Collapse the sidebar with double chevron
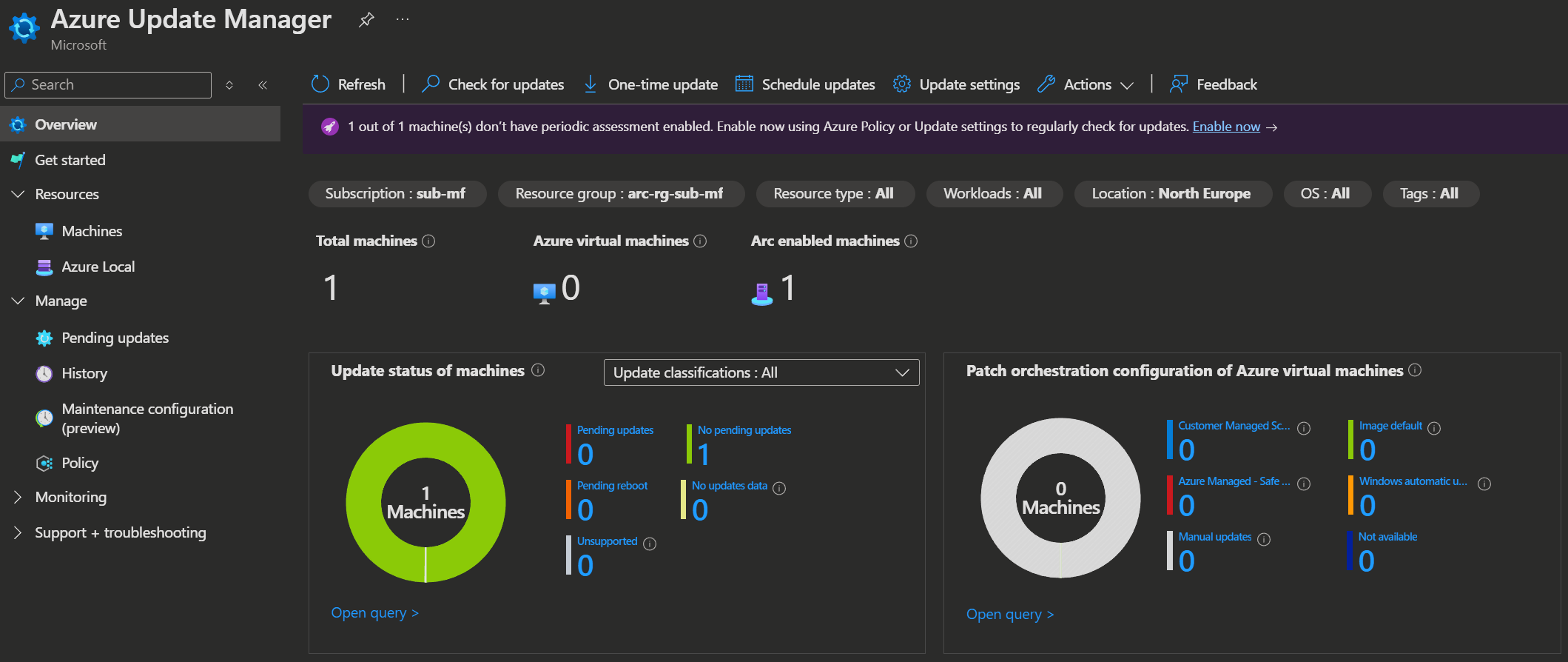Viewport: 1568px width, 662px height. pyautogui.click(x=263, y=85)
